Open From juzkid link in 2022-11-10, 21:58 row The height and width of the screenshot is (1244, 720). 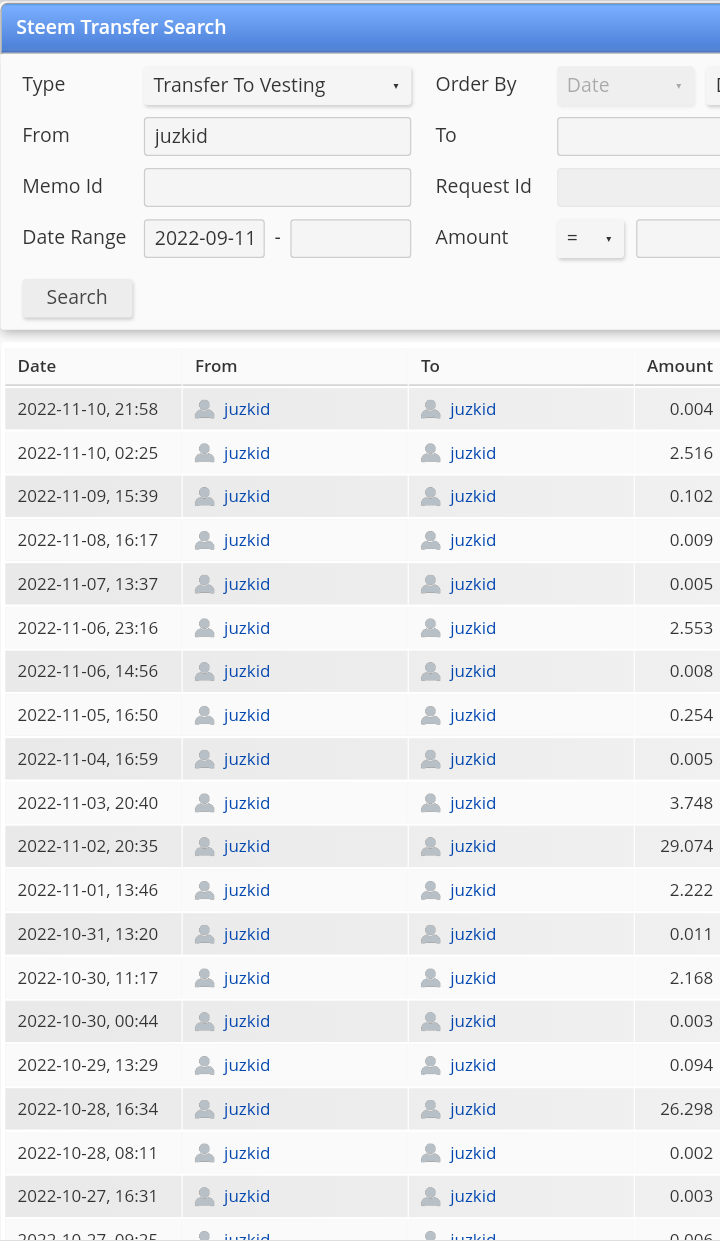(x=247, y=409)
